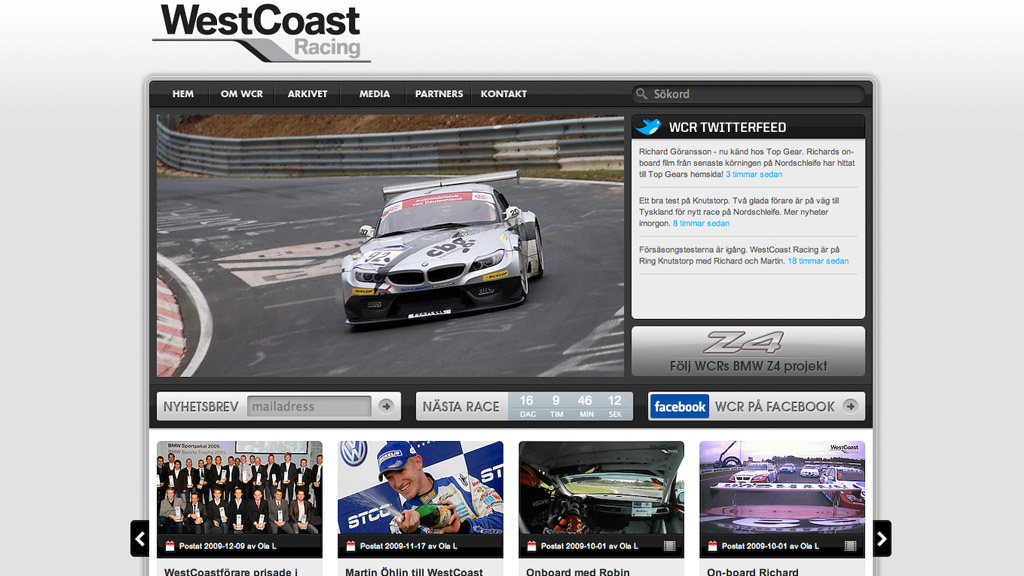
Task: Open the KONTAKT menu item
Action: (x=504, y=94)
